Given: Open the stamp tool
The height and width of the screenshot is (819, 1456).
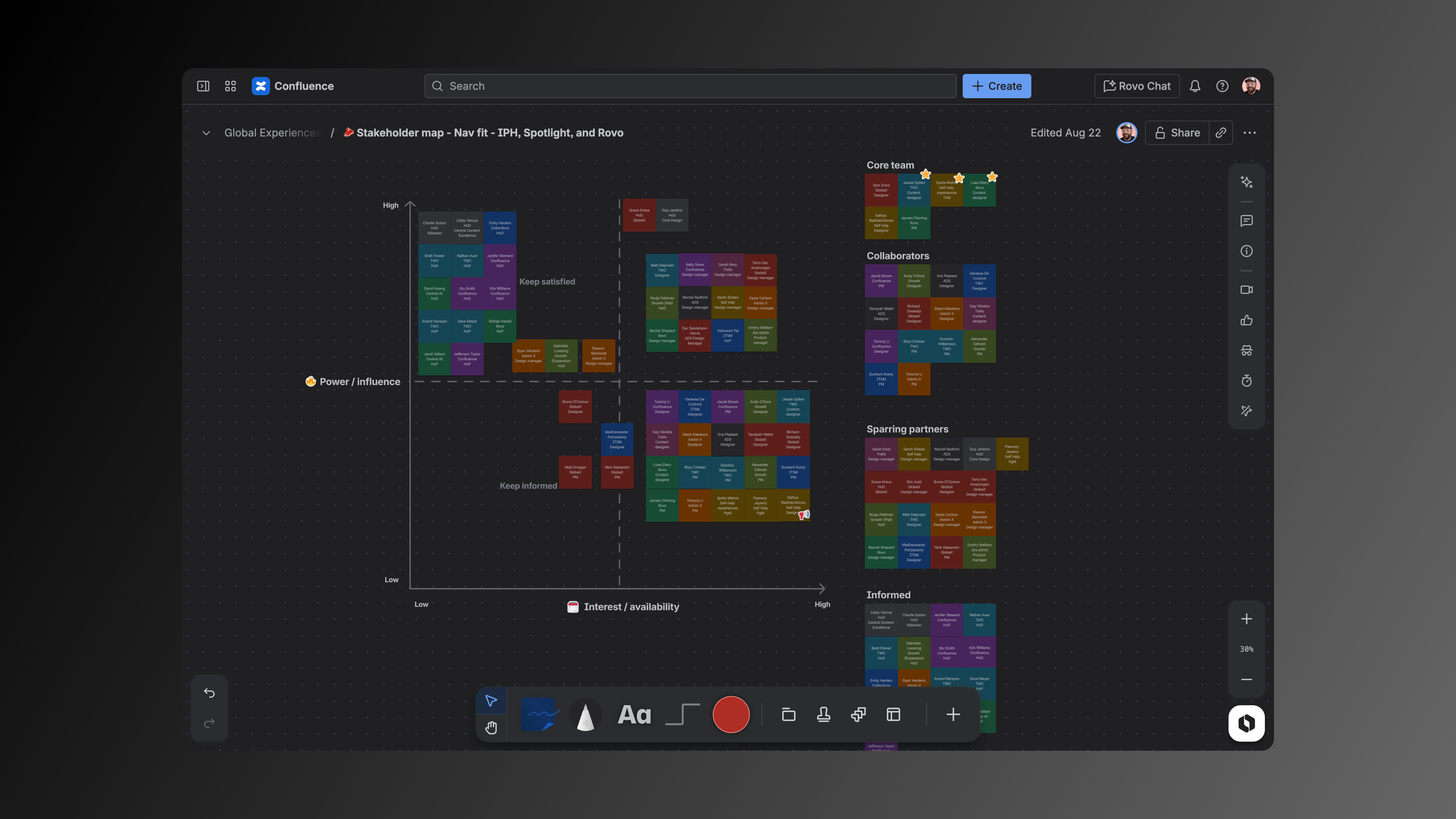Looking at the screenshot, I should point(824,714).
